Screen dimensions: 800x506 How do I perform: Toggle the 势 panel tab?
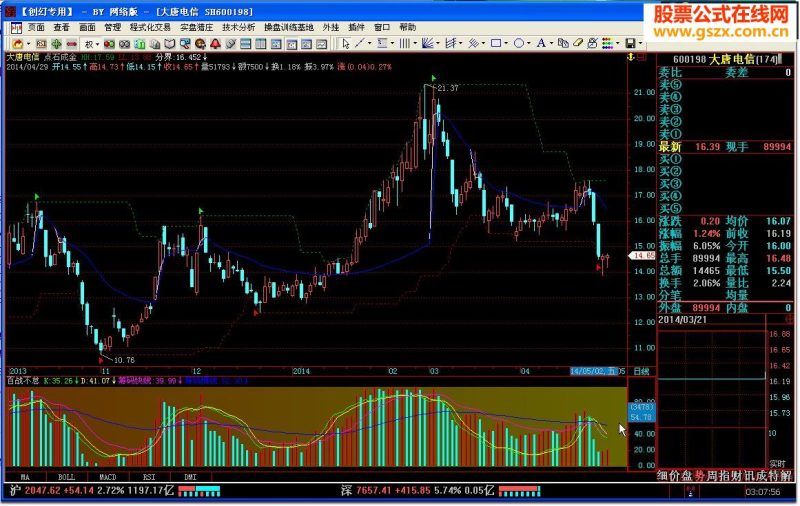point(699,475)
